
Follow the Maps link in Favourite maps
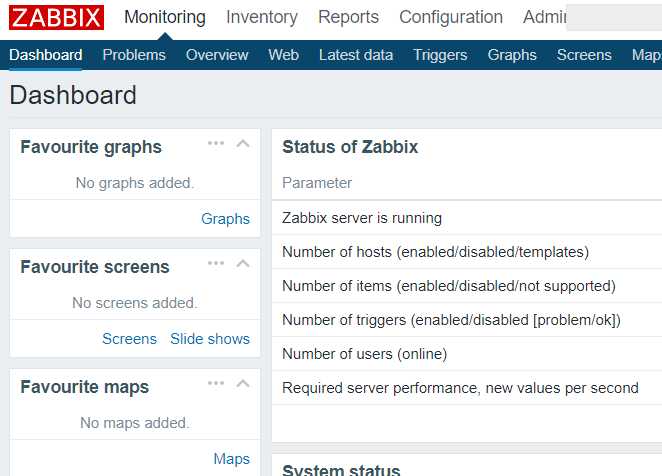pyautogui.click(x=232, y=459)
